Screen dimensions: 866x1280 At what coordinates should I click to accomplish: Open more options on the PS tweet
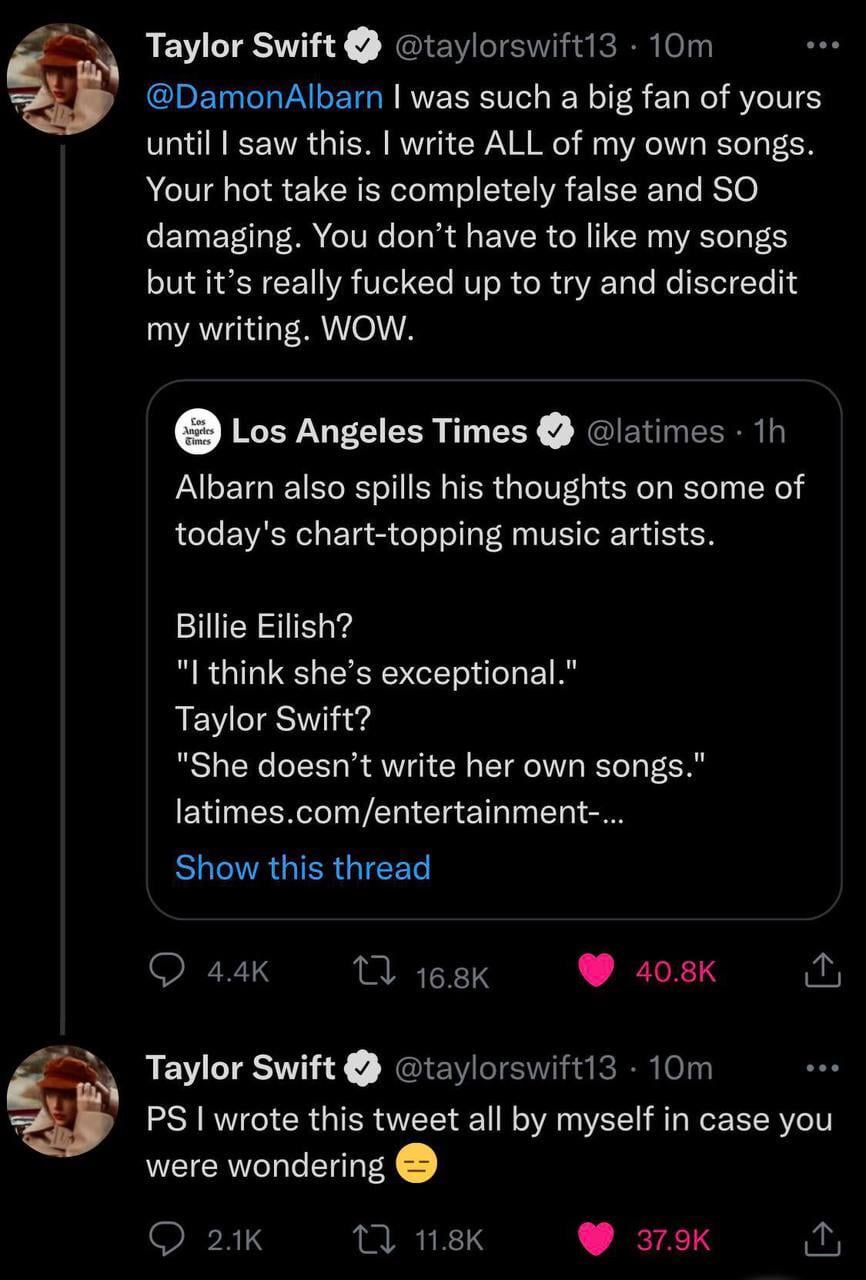(821, 1068)
